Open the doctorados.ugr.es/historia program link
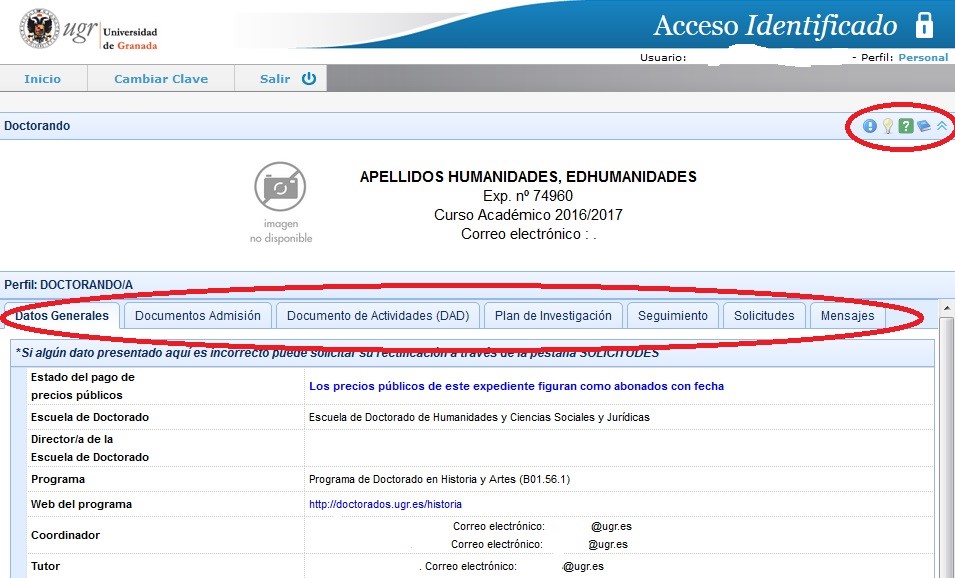Viewport: 955px width, 578px height. (385, 505)
